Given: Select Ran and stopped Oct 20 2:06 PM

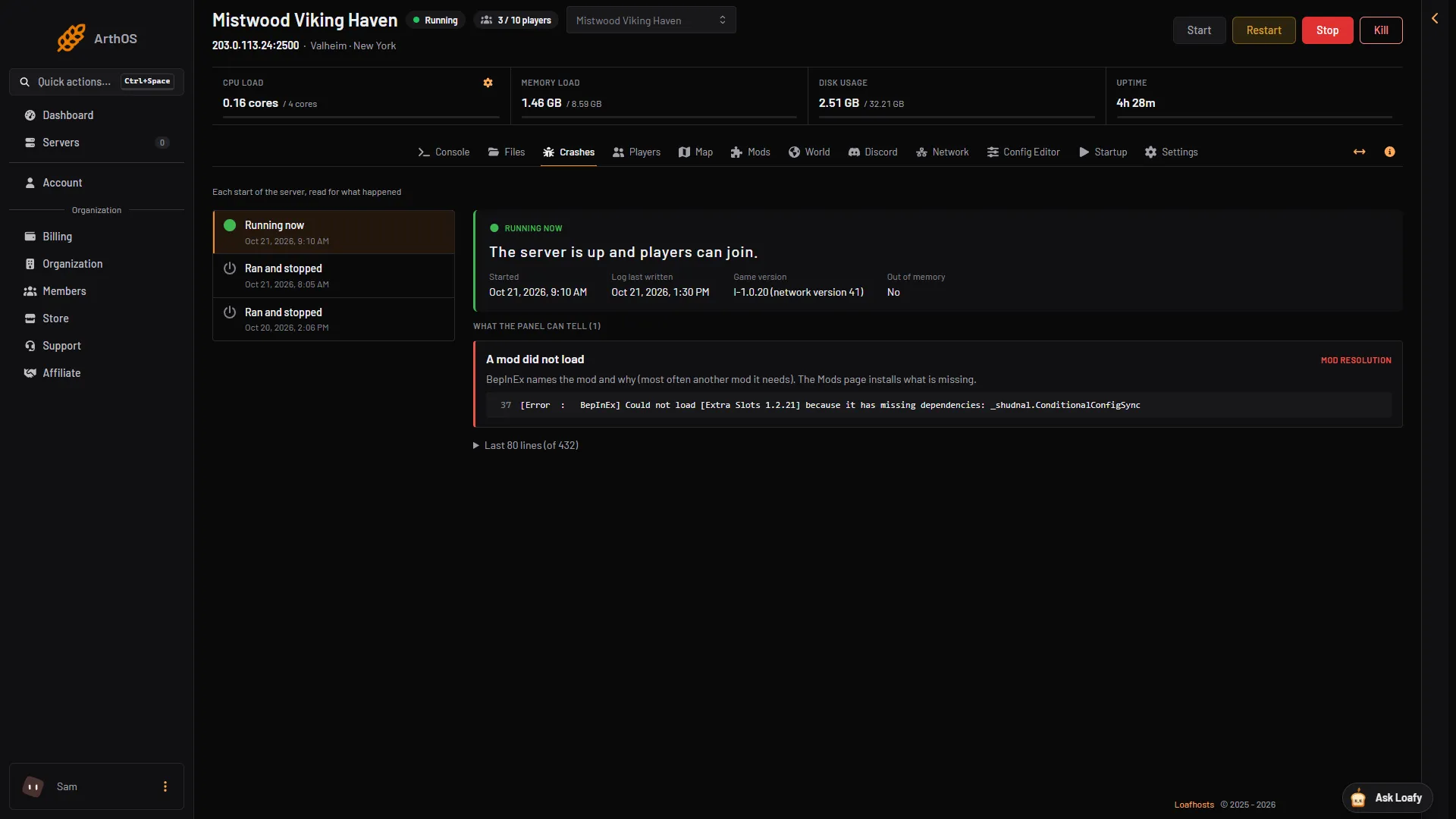Looking at the screenshot, I should coord(334,319).
